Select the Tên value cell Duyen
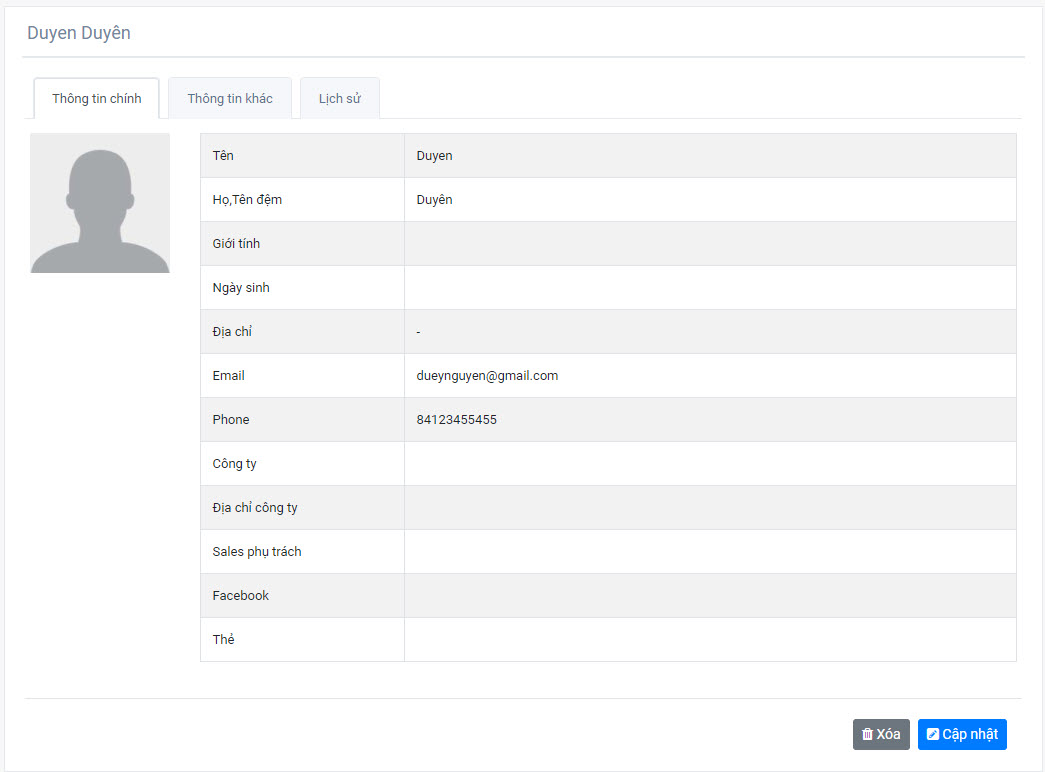The image size is (1045, 772). tap(435, 156)
